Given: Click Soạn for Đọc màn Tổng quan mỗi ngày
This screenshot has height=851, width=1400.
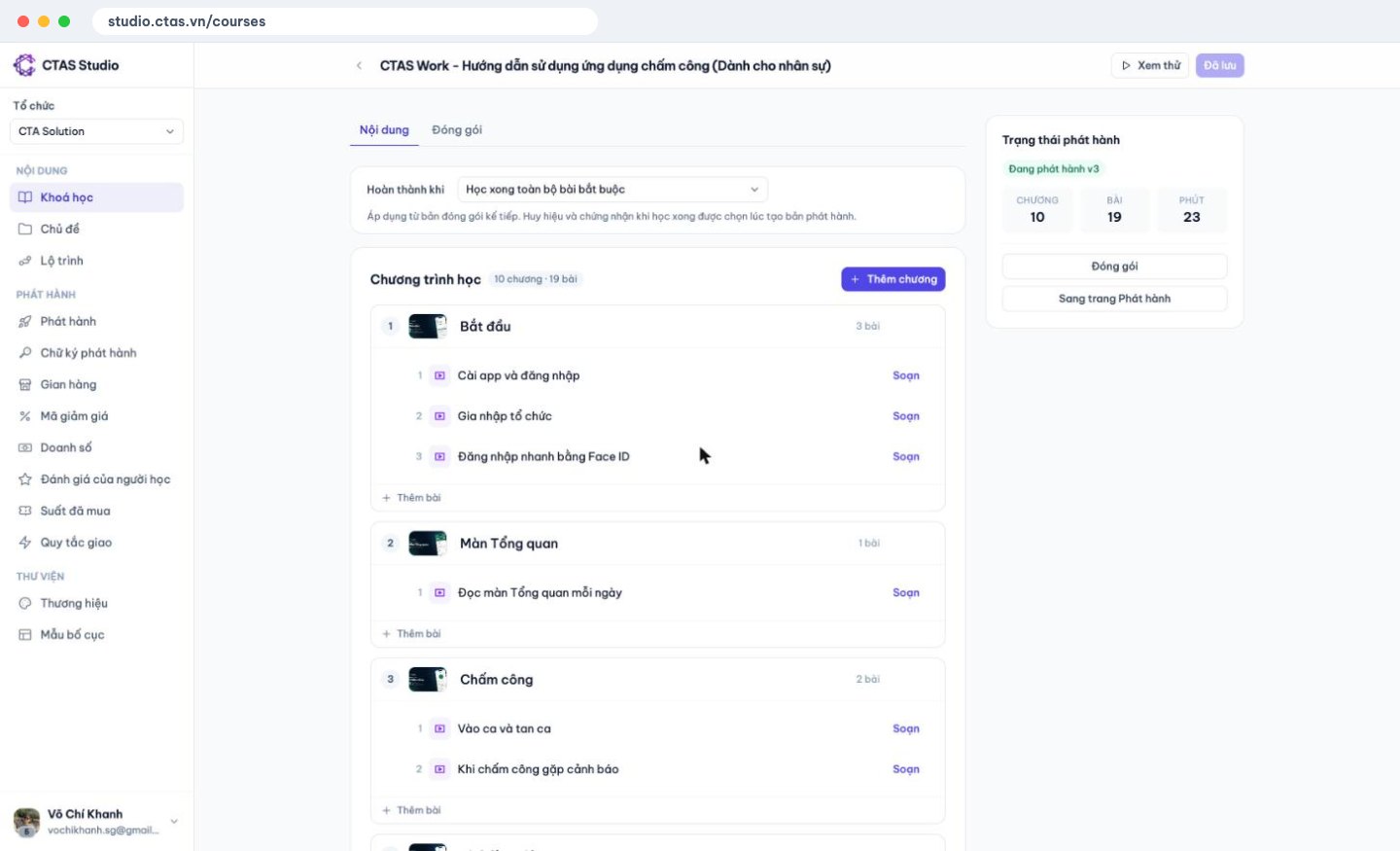Looking at the screenshot, I should 906,593.
